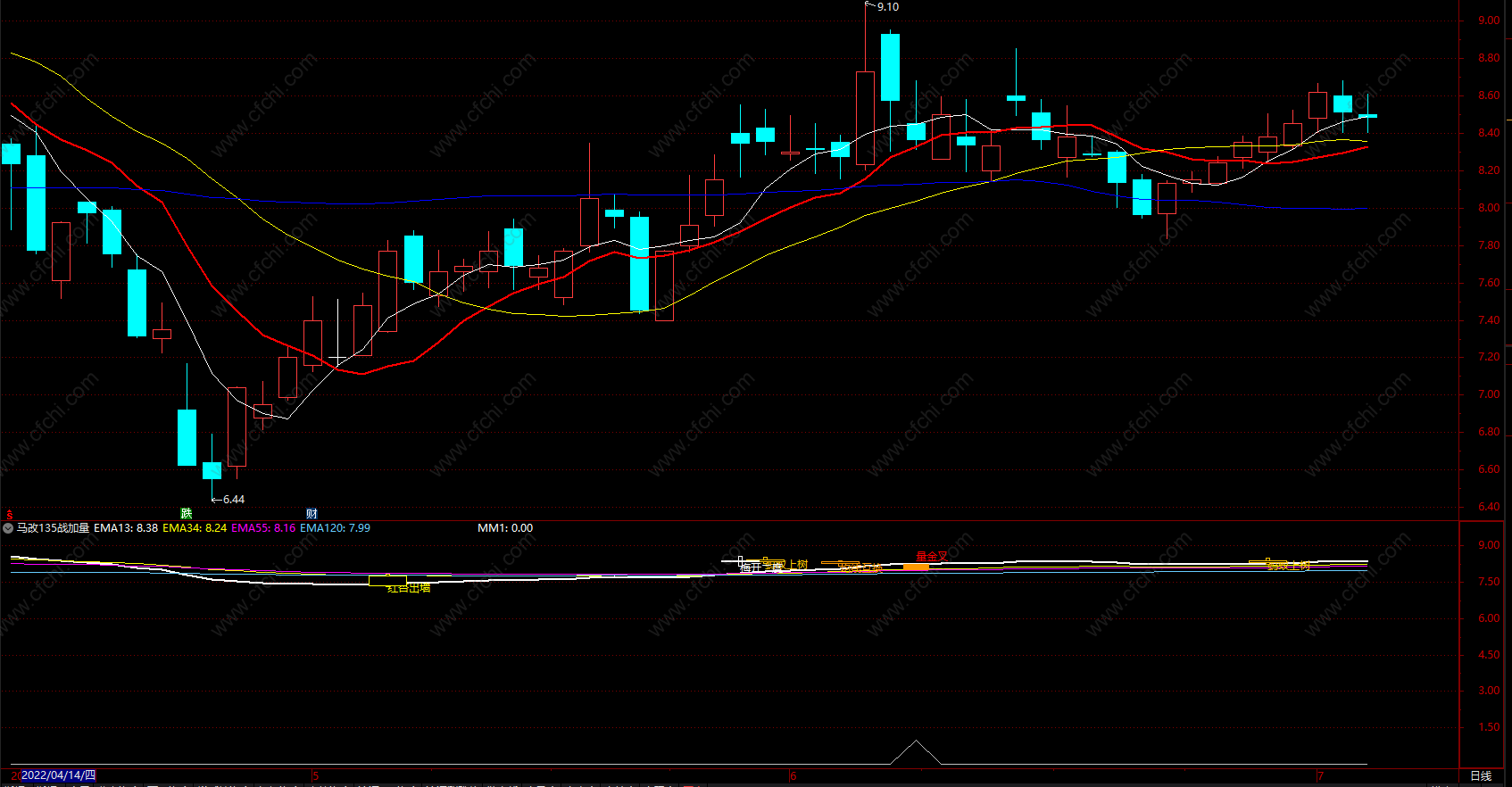Click month 6 marker on time axis
The width and height of the screenshot is (1512, 787).
[x=793, y=776]
